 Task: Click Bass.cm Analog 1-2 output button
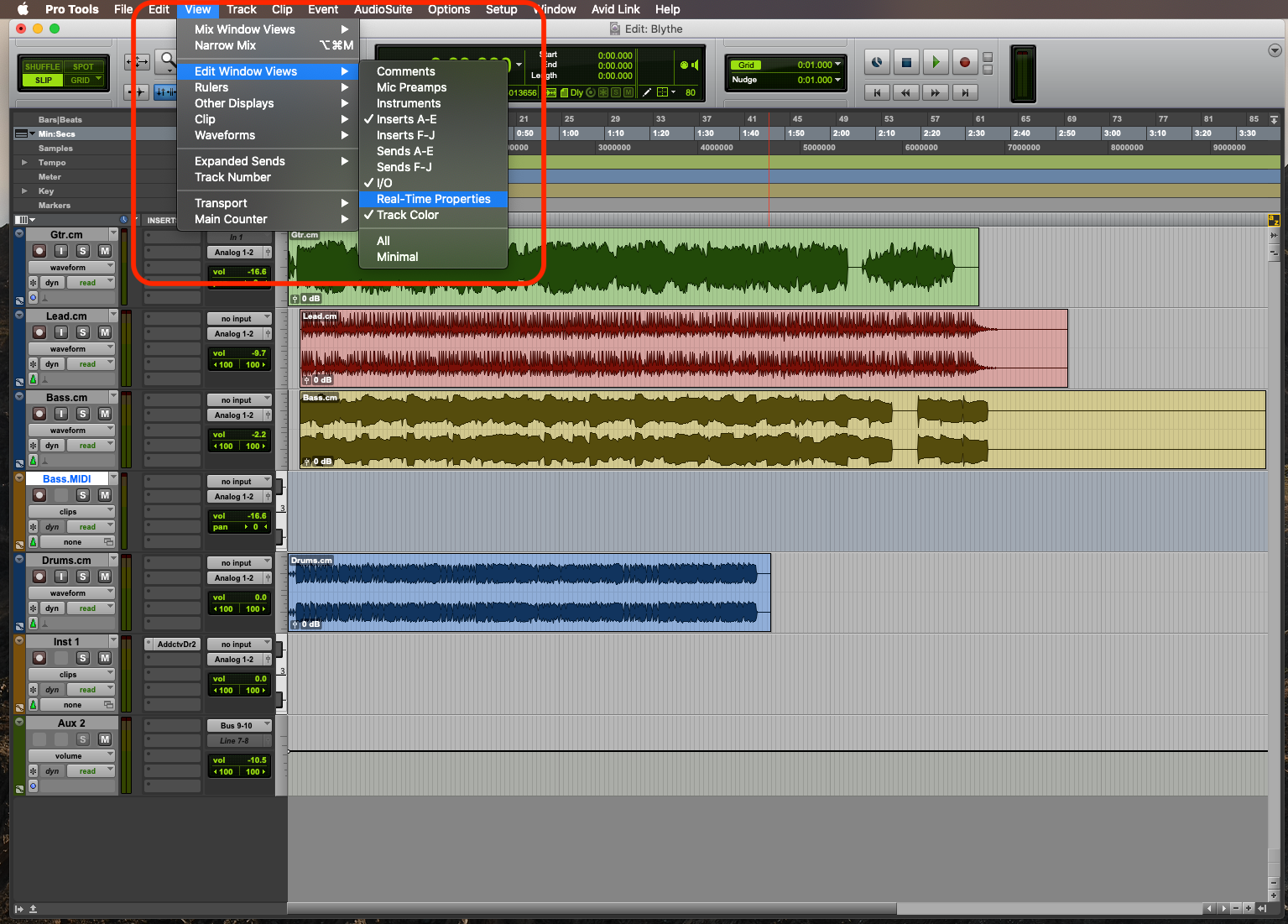point(235,415)
